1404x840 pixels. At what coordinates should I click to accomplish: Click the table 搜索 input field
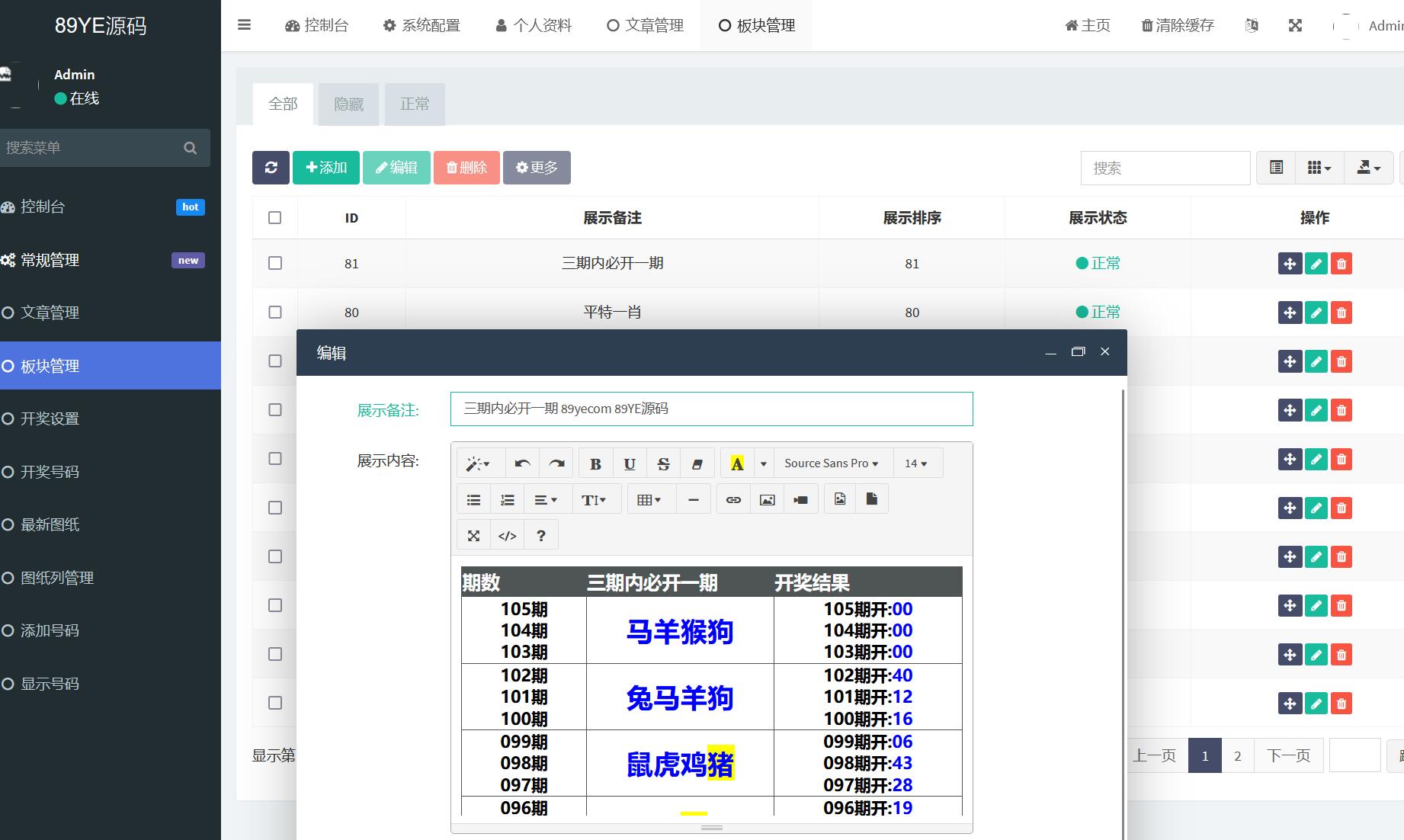coord(1165,168)
